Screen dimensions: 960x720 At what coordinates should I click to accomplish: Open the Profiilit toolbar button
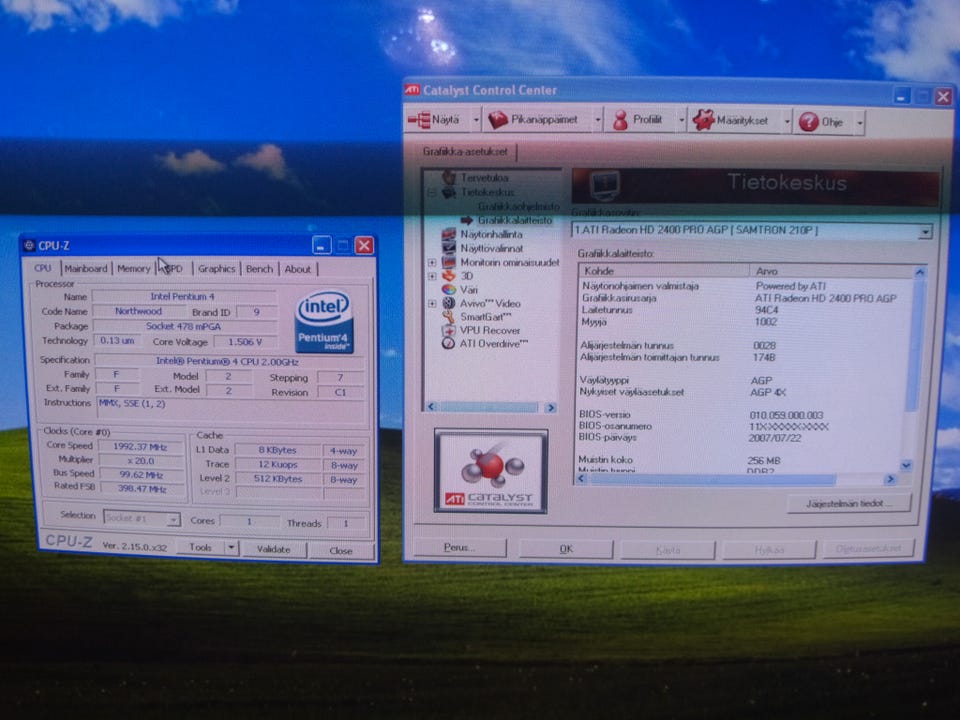tap(639, 120)
